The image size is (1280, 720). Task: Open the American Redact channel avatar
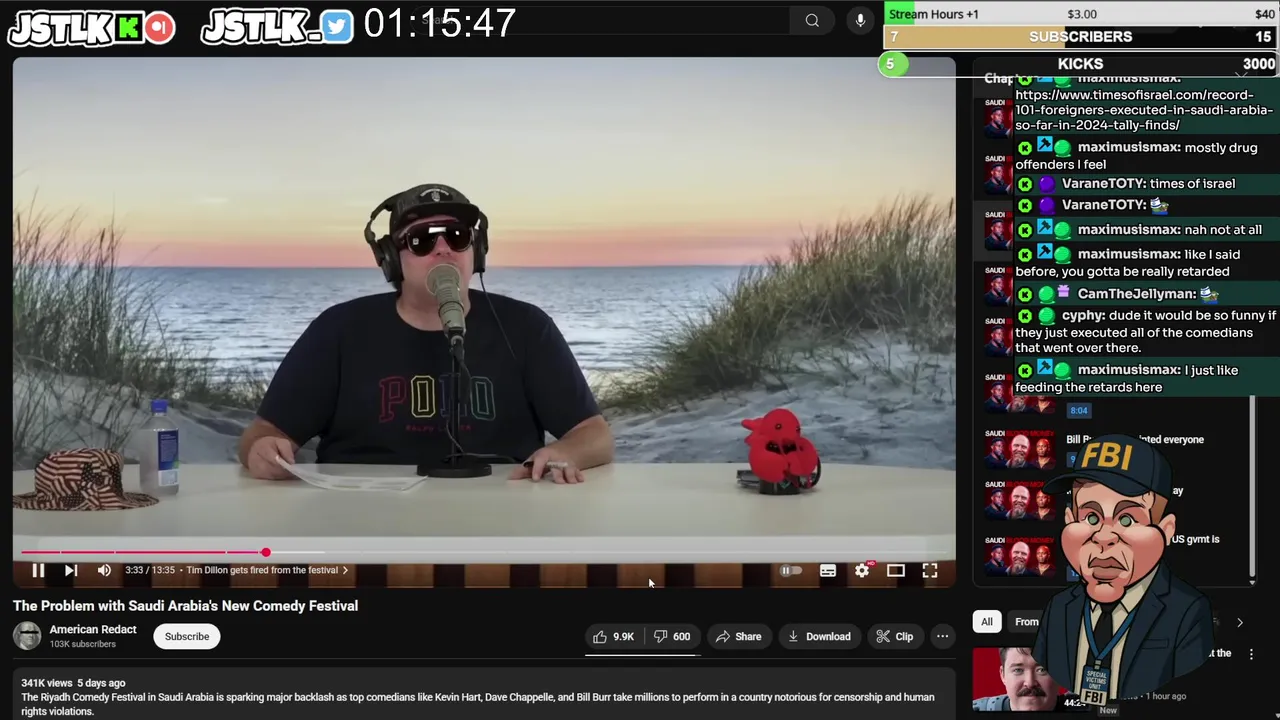click(x=27, y=636)
